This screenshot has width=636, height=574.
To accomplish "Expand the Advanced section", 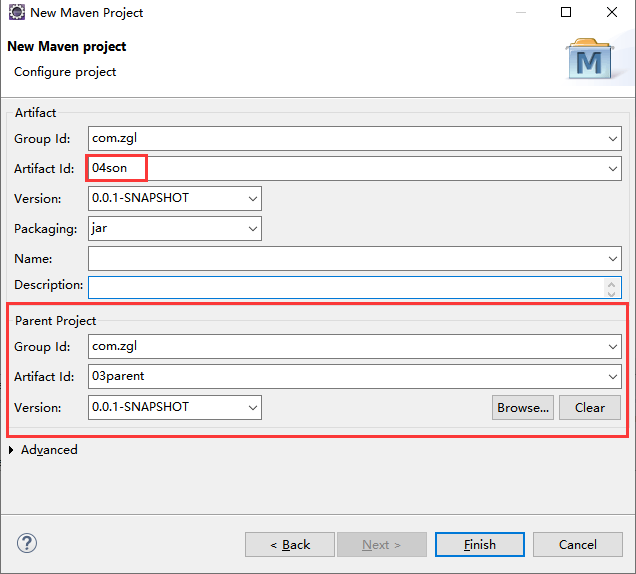I will pyautogui.click(x=11, y=450).
